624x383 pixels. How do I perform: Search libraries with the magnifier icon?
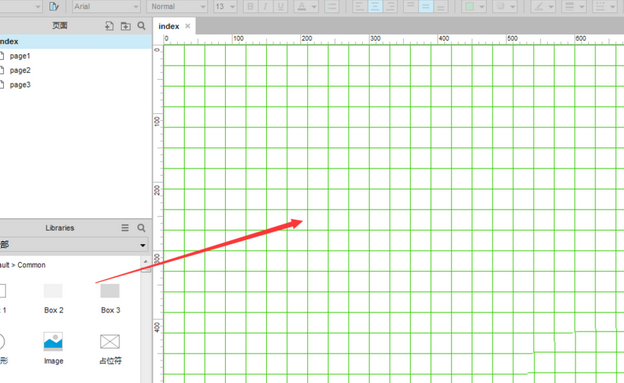tap(141, 228)
